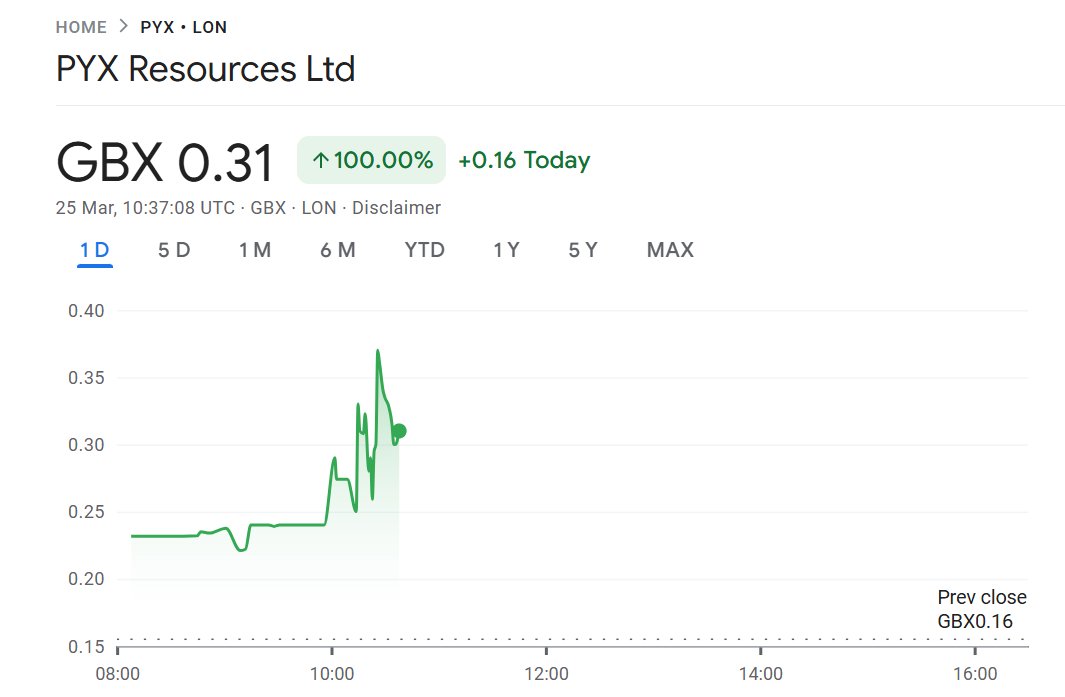1065x697 pixels.
Task: Display the MAX time range
Action: [670, 250]
